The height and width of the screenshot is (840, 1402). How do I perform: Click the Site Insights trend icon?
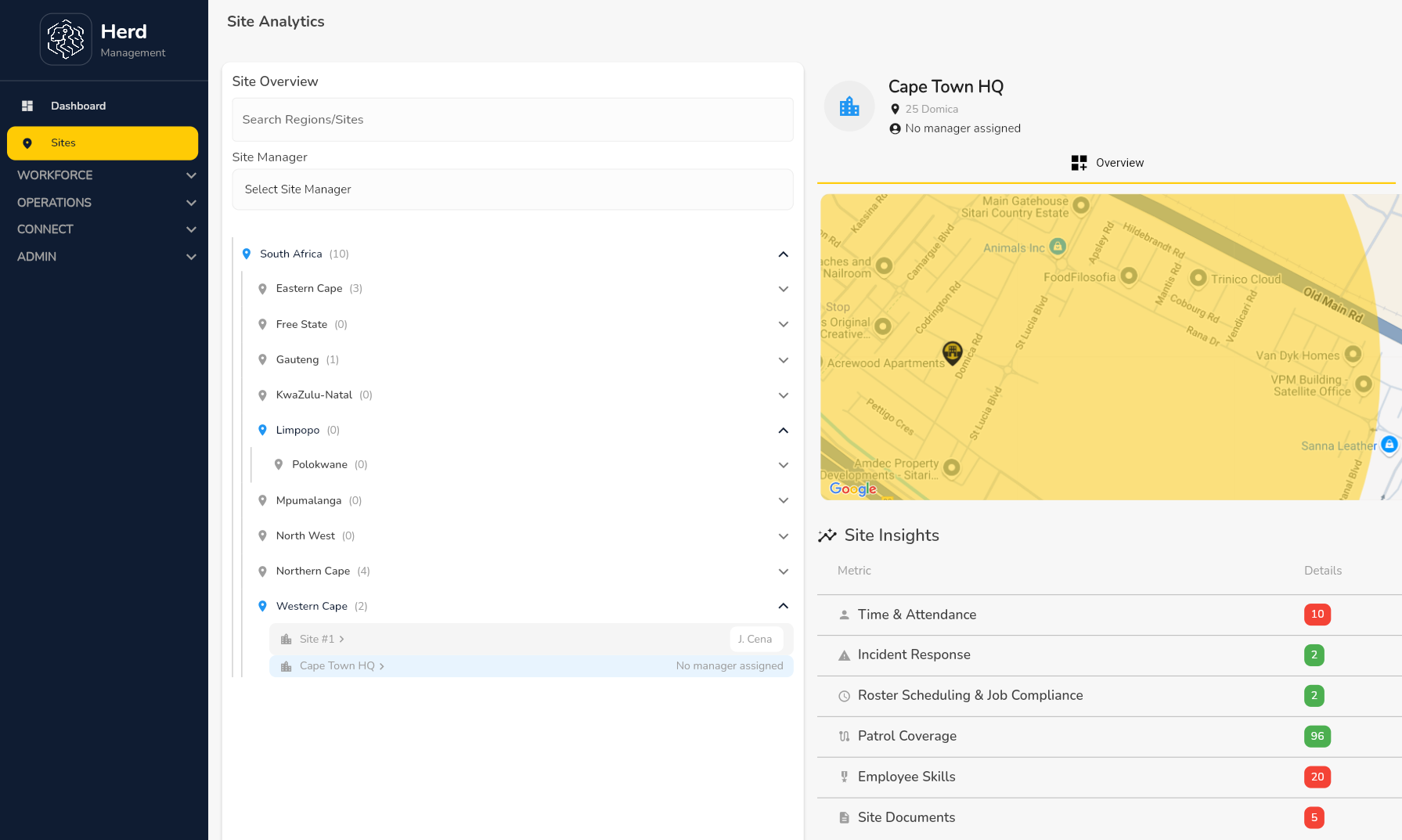(827, 535)
